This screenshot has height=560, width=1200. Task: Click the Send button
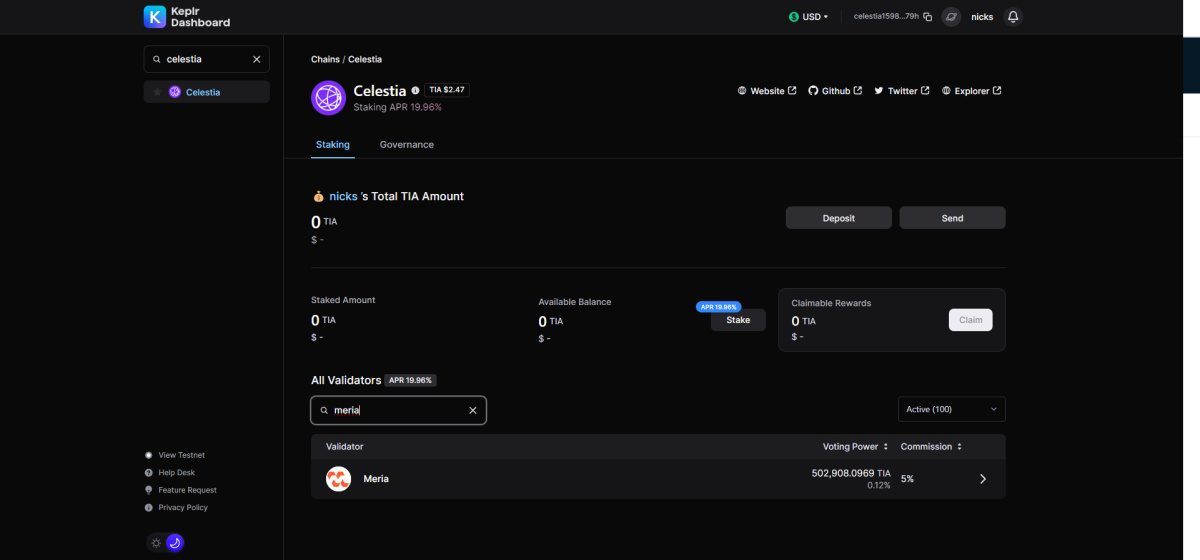952,218
